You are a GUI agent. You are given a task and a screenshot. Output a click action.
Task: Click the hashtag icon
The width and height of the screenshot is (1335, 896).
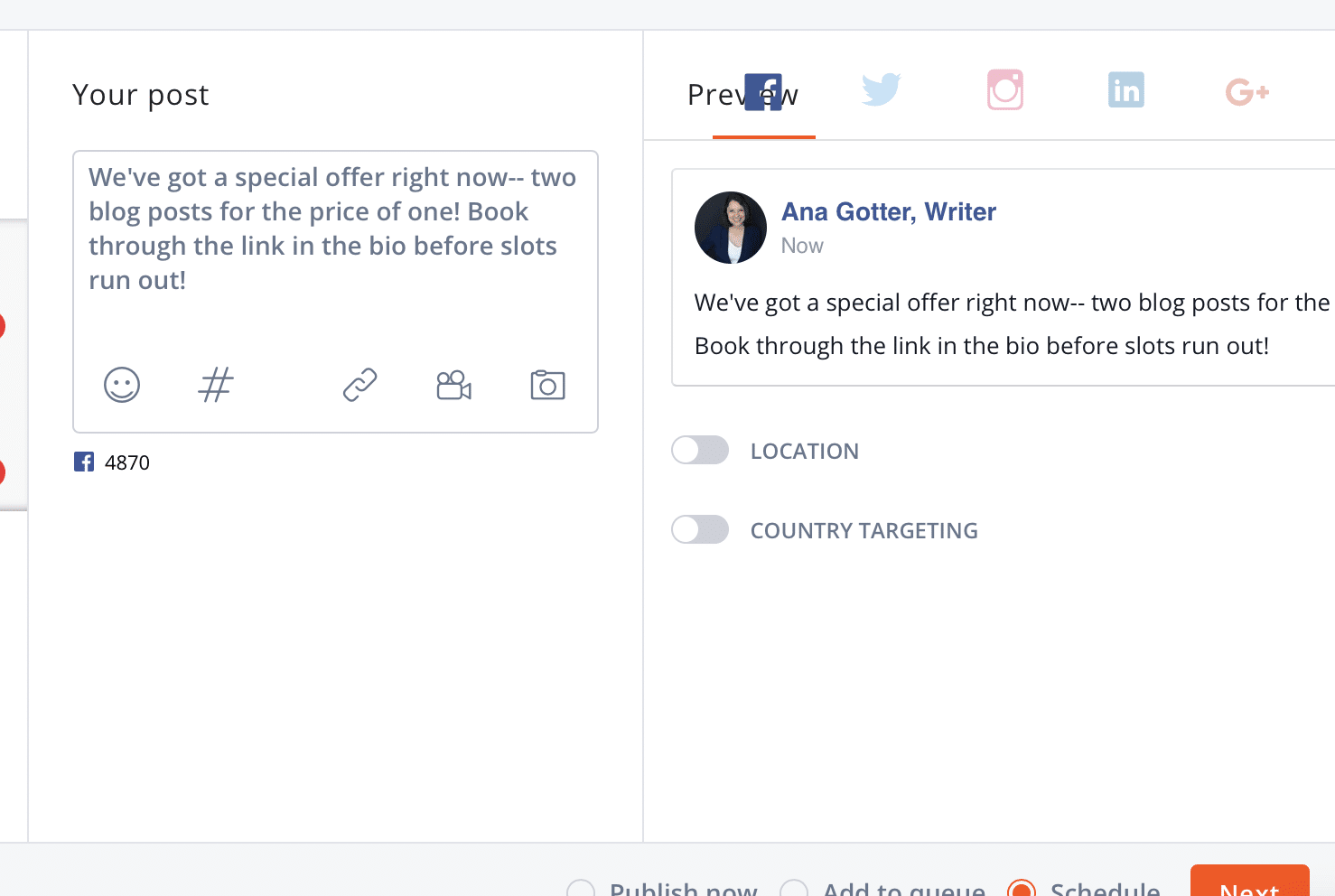[x=216, y=385]
